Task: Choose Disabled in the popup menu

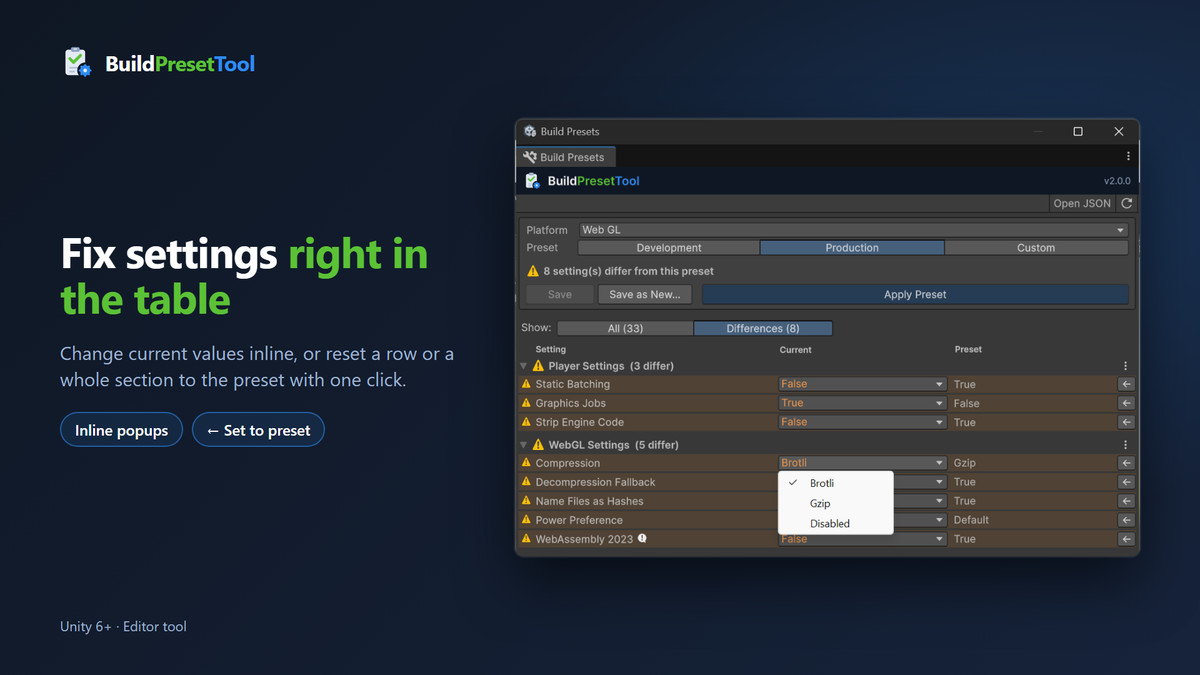Action: (x=835, y=523)
